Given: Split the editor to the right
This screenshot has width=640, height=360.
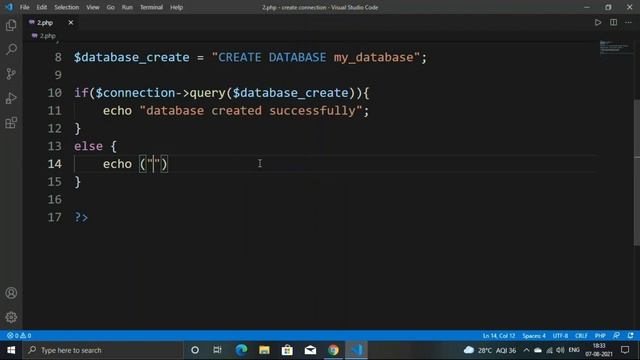Looking at the screenshot, I should click(613, 22).
